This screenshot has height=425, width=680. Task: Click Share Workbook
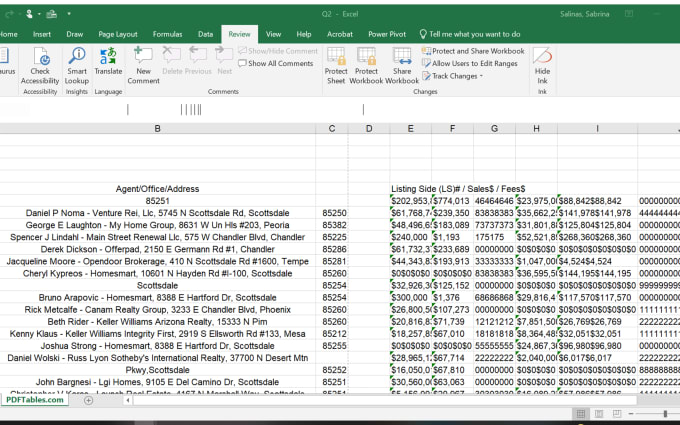402,65
